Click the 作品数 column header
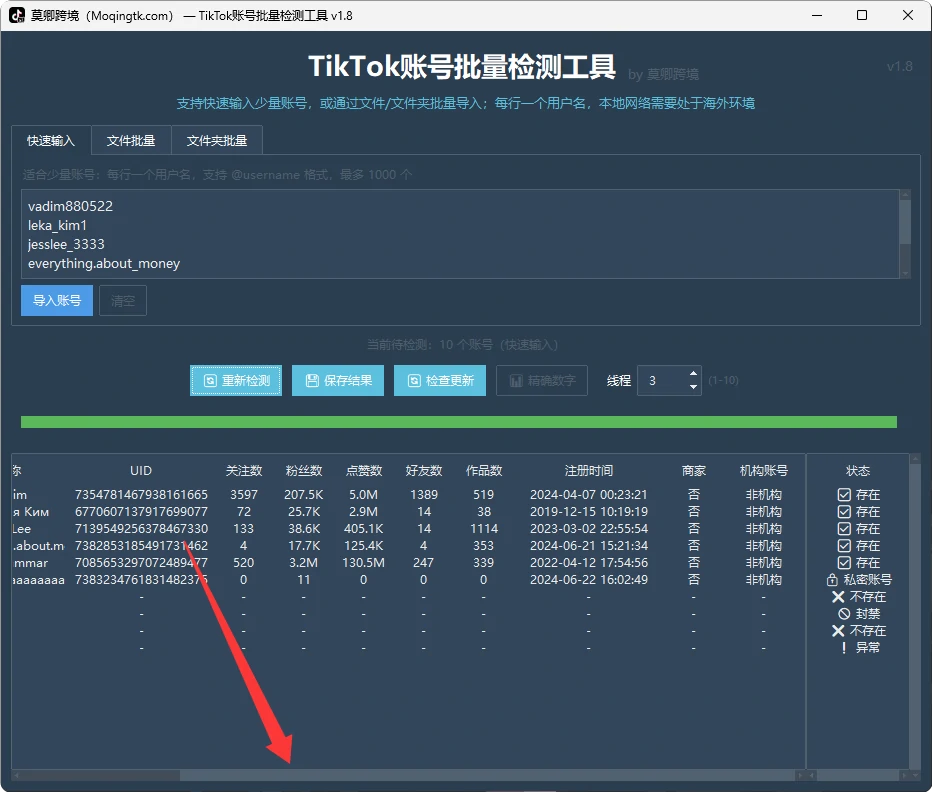 (x=484, y=470)
